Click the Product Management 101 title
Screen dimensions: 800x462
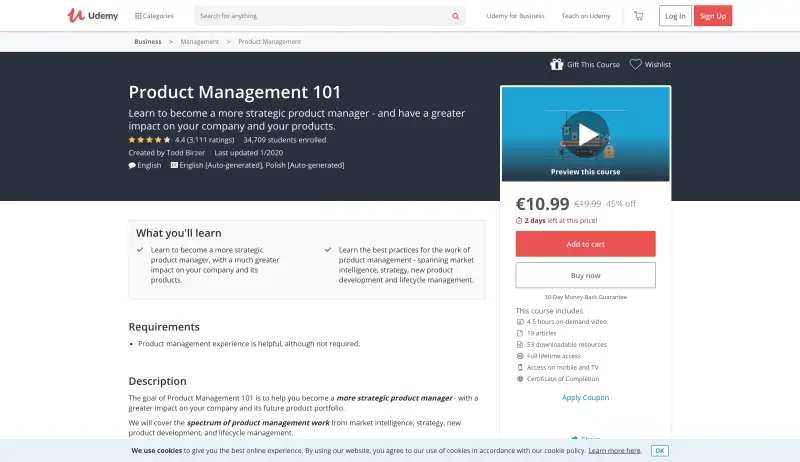point(235,92)
